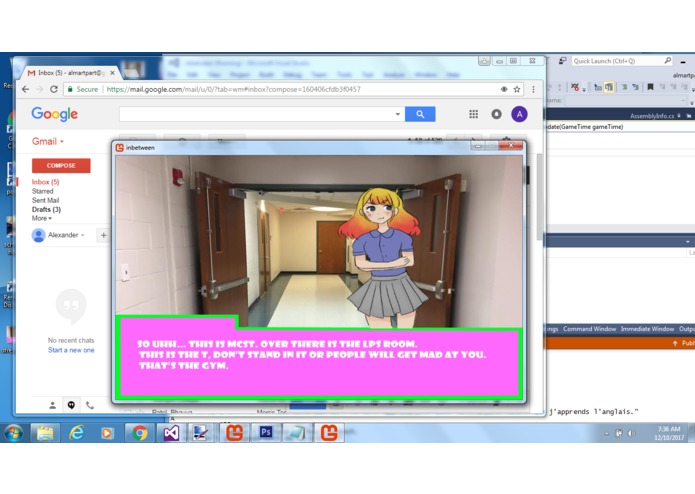Click Publish in Visual Studio status bar

click(683, 343)
